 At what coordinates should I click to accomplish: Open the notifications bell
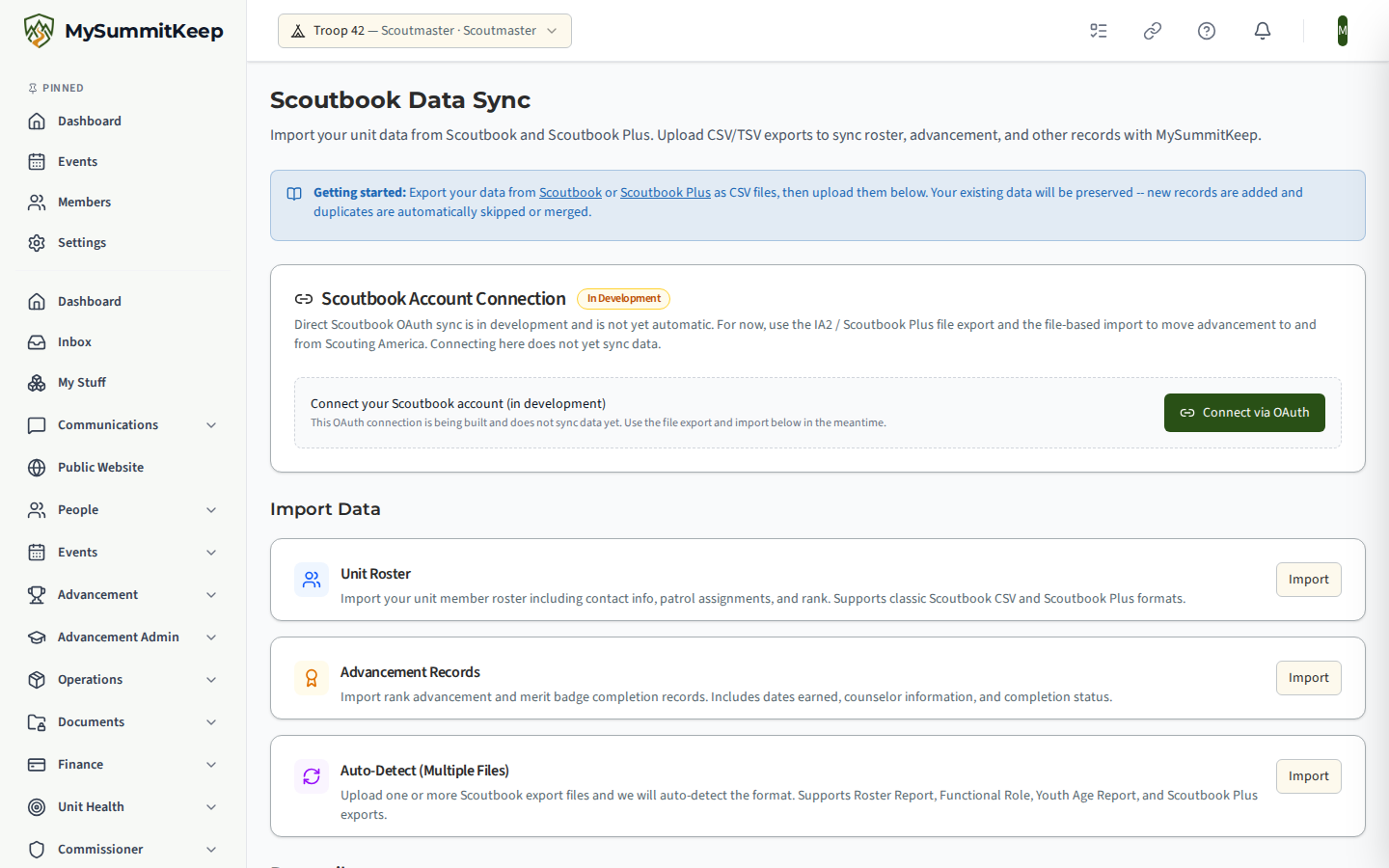point(1263,31)
